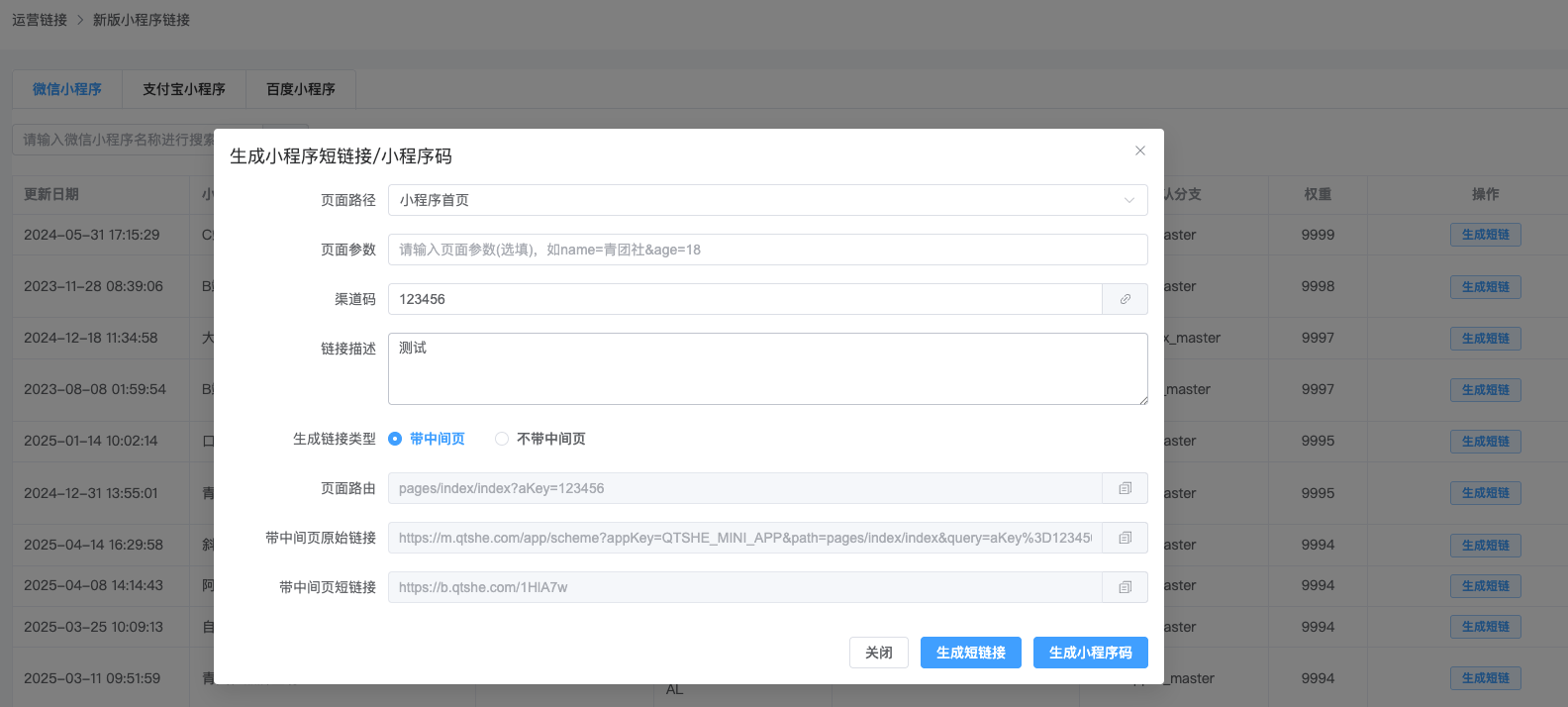Copy the short link https://b.qtshe.com/1HlA7w
The width and height of the screenshot is (1568, 707).
1126,587
